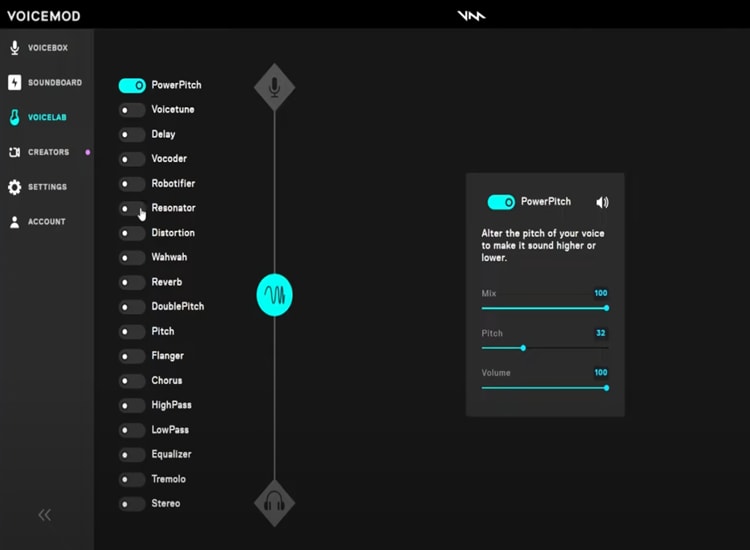Select the Voicelab section
The width and height of the screenshot is (750, 550).
point(47,117)
